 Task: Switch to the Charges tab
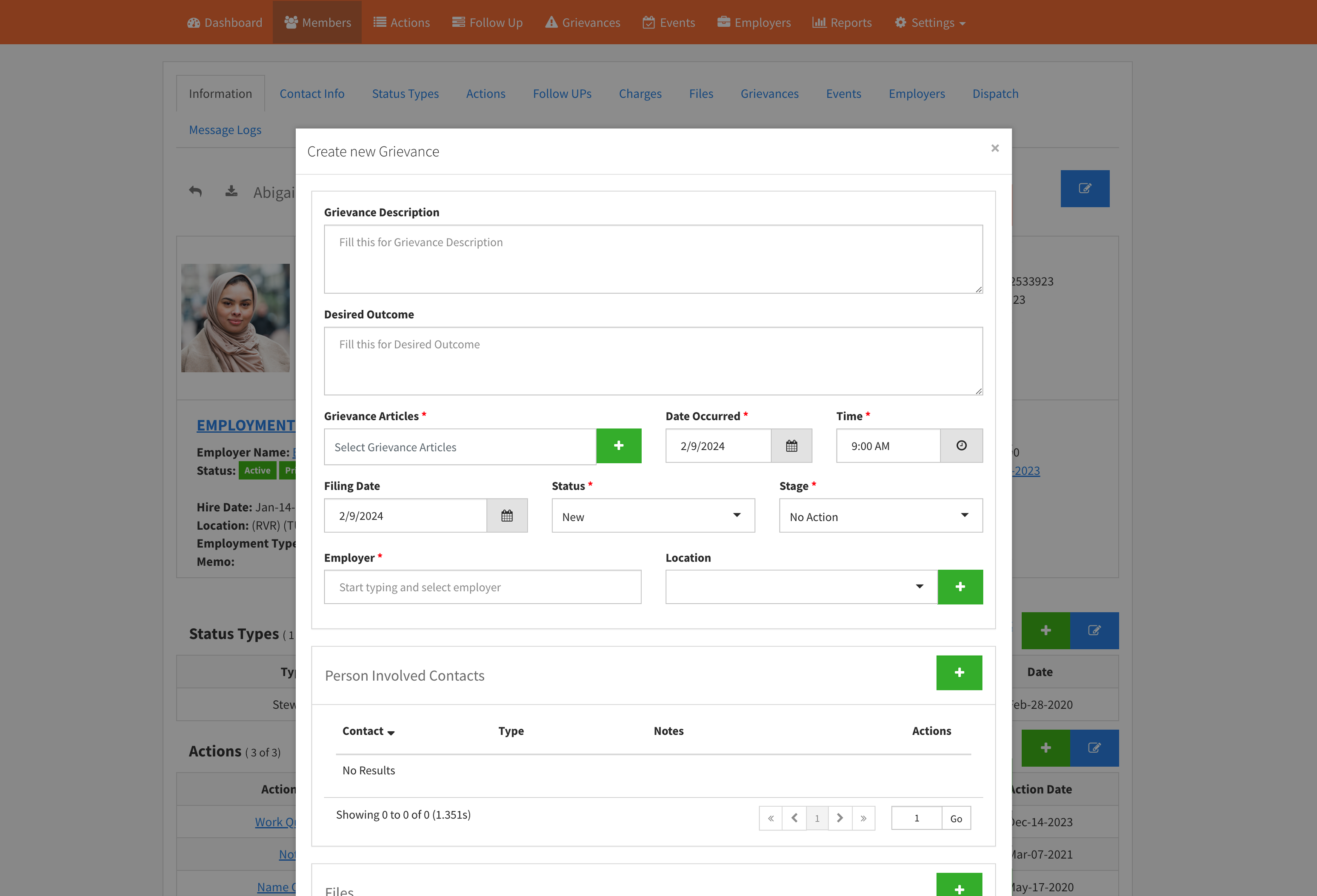coord(640,94)
